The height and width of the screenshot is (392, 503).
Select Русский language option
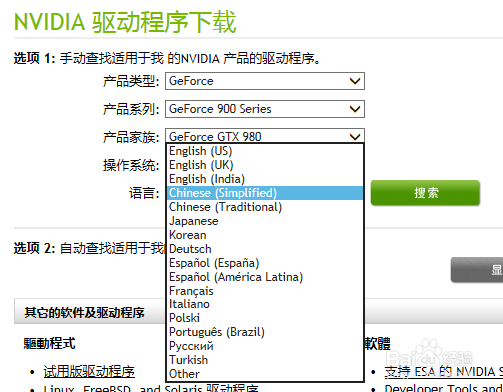tap(265, 346)
